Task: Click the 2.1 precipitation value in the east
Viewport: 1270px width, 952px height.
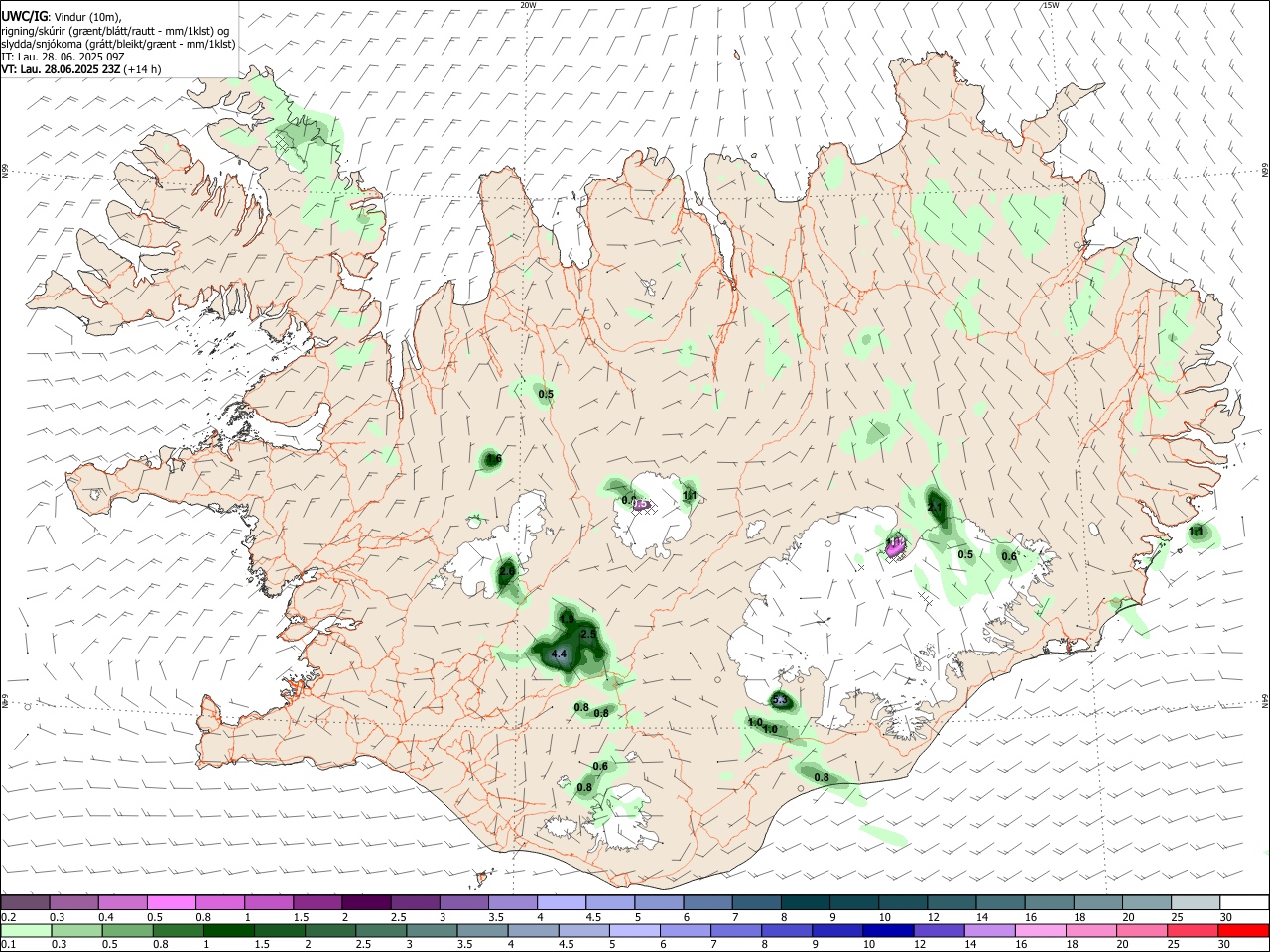Action: pyautogui.click(x=935, y=507)
